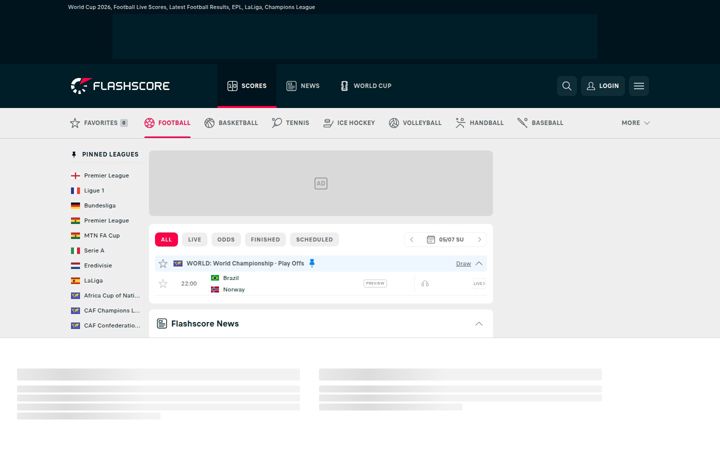Screen dimensions: 720x450
Task: Expand the MORE sports dropdown
Action: point(636,123)
